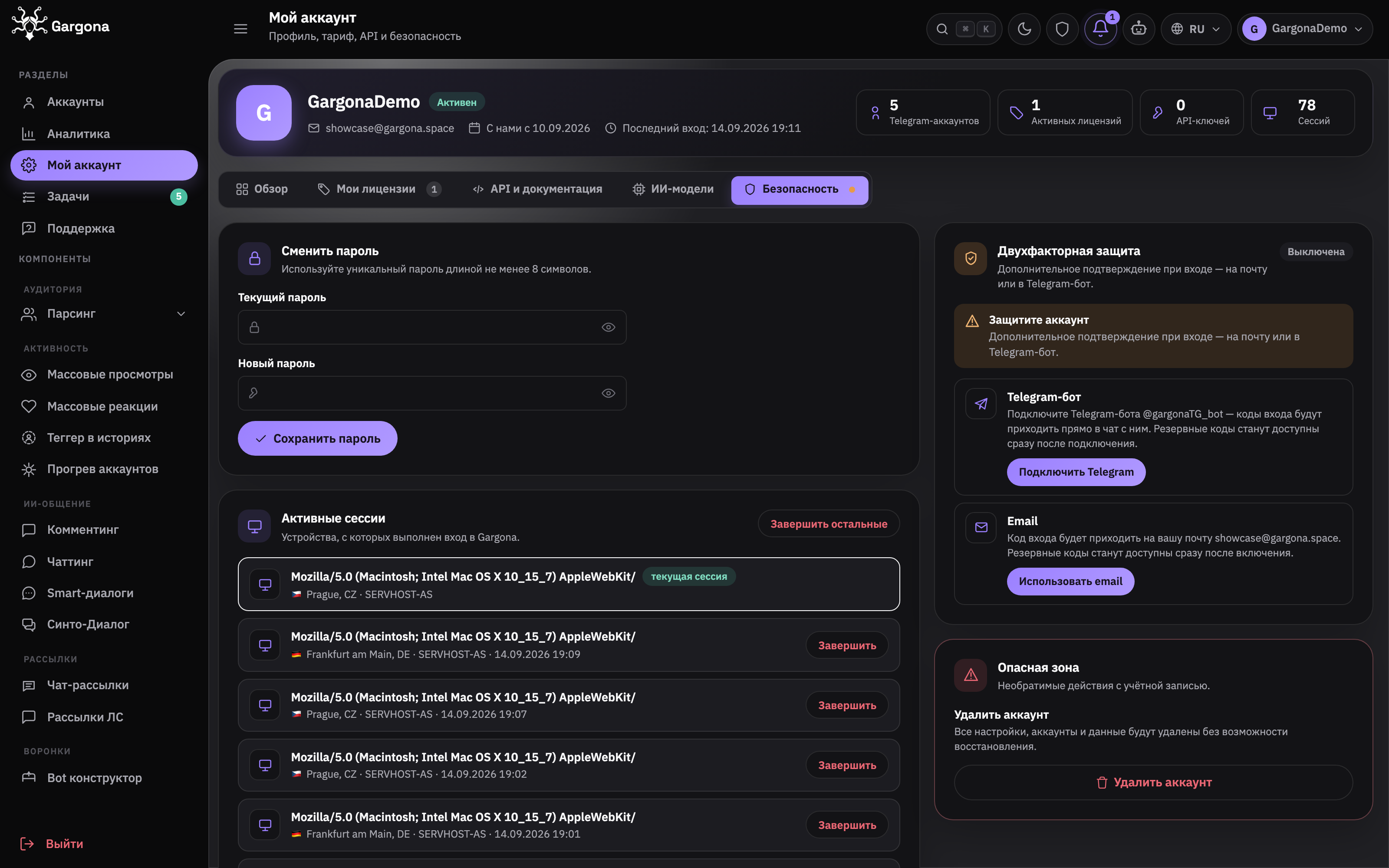Open Бот конструктор
The height and width of the screenshot is (868, 1389).
[104, 778]
